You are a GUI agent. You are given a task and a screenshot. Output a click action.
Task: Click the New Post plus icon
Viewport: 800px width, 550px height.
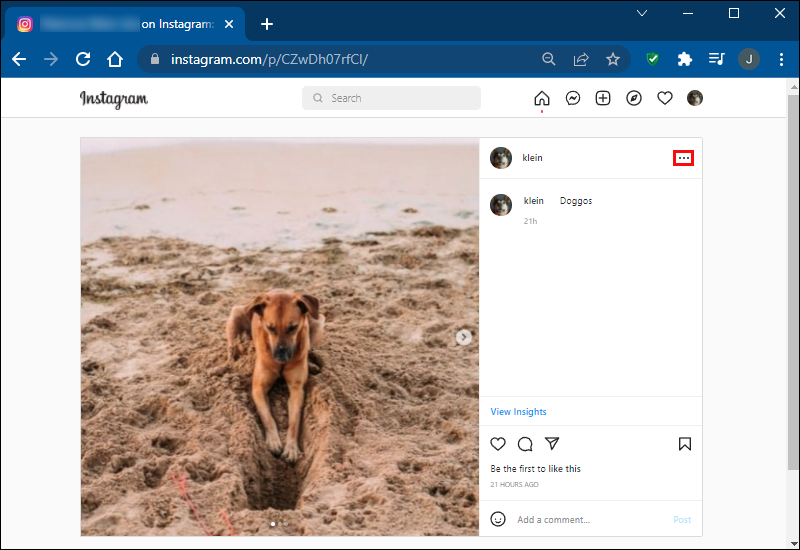[603, 98]
